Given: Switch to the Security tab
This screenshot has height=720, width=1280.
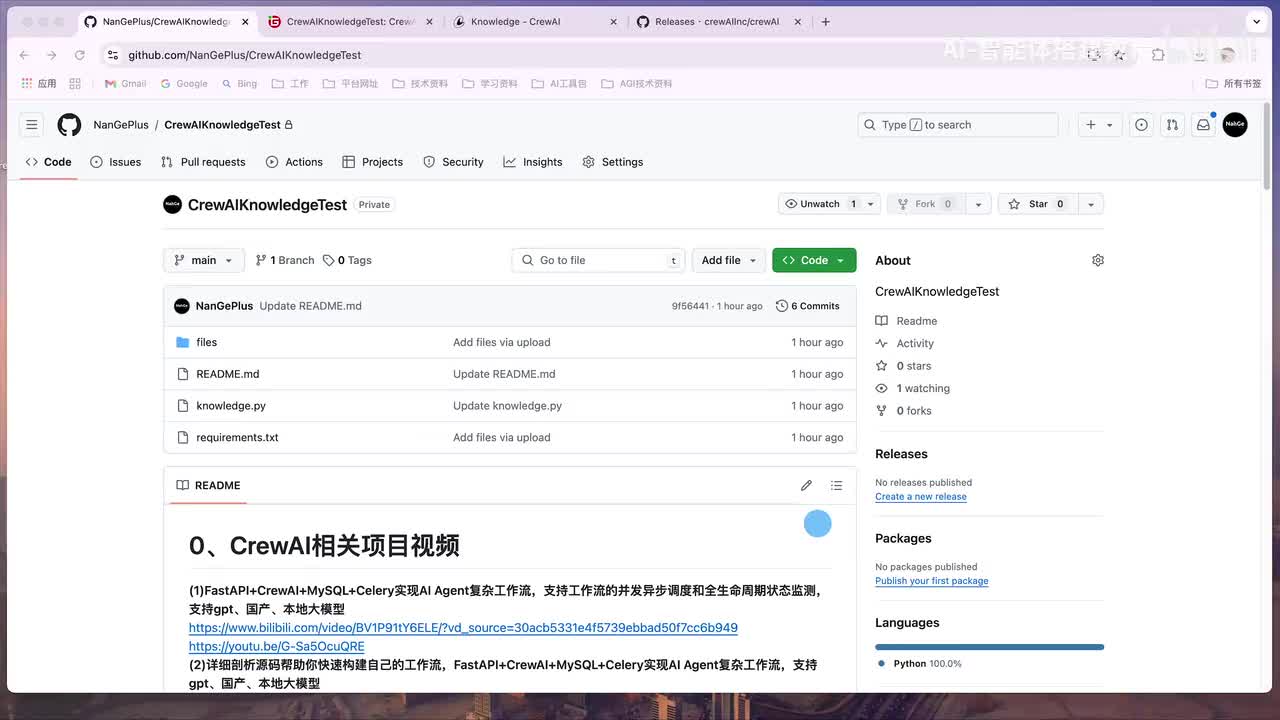Looking at the screenshot, I should pos(453,162).
